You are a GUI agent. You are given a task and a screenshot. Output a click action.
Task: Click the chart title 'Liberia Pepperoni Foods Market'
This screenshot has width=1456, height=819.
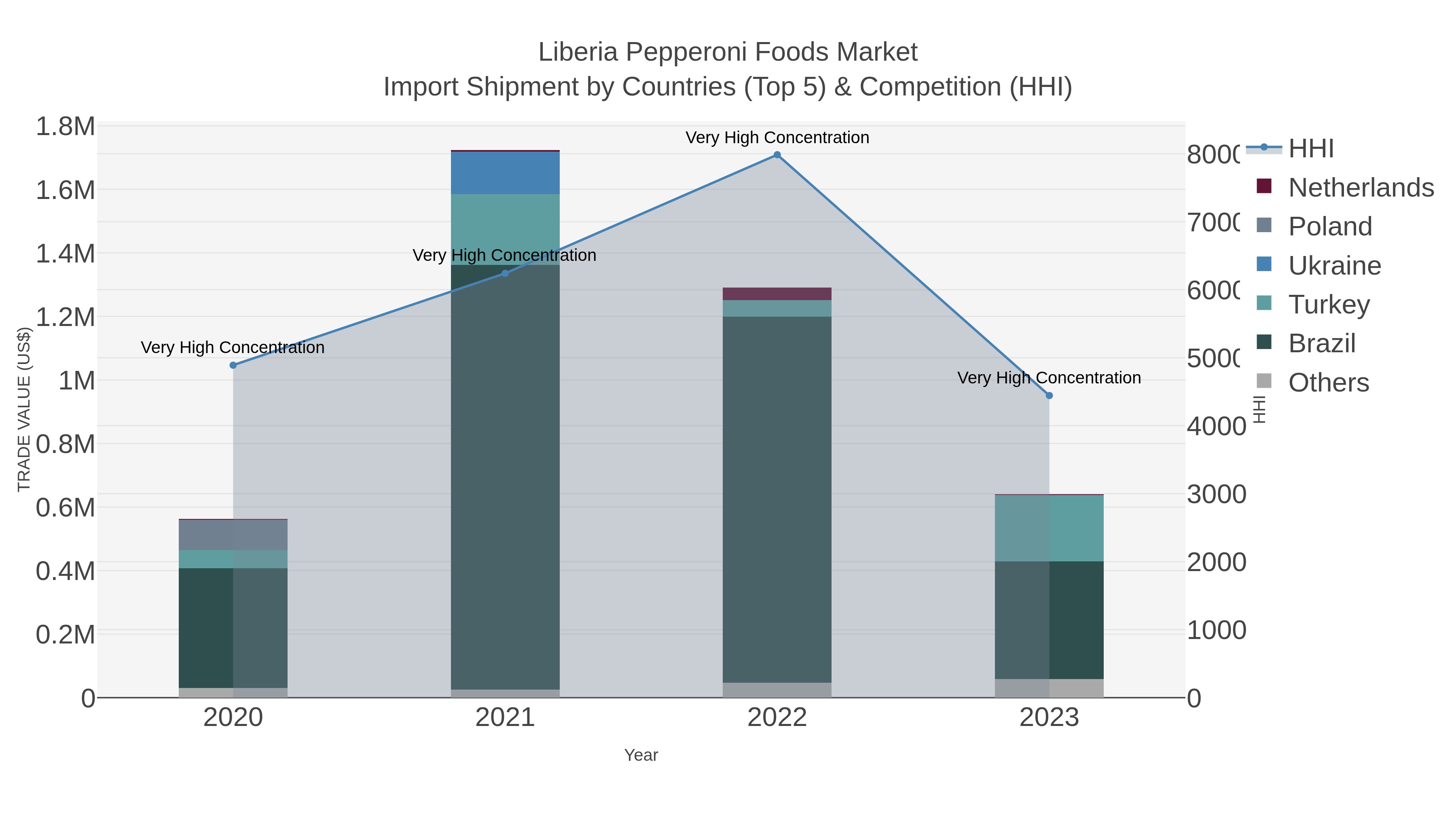(728, 52)
